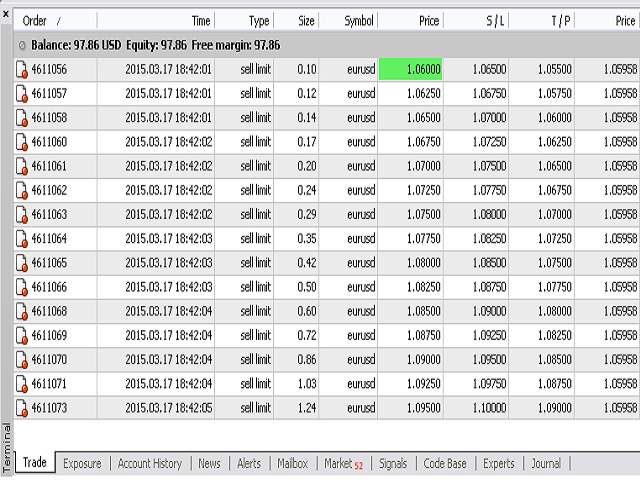Open the Exposure tab

click(82, 463)
